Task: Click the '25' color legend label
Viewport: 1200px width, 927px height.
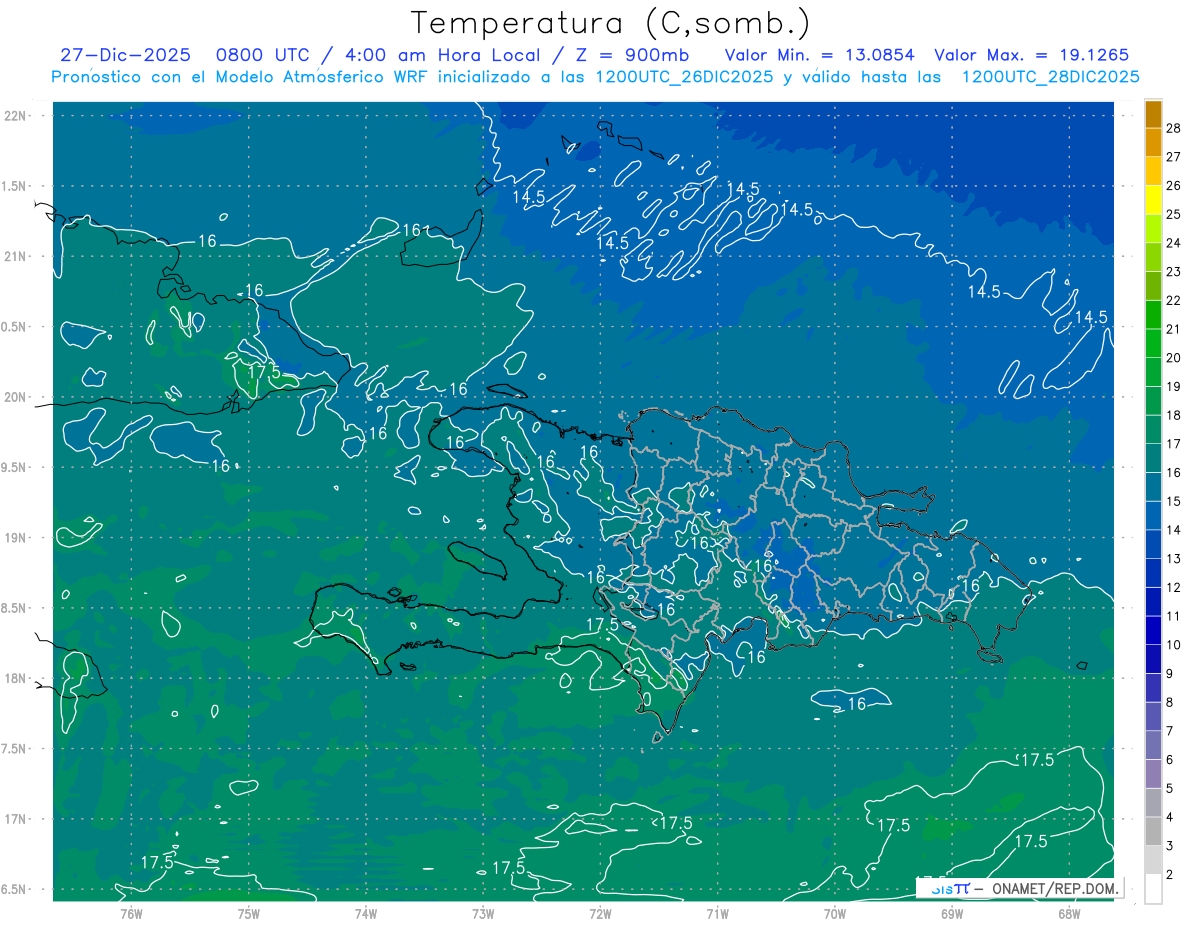Action: pyautogui.click(x=1174, y=214)
